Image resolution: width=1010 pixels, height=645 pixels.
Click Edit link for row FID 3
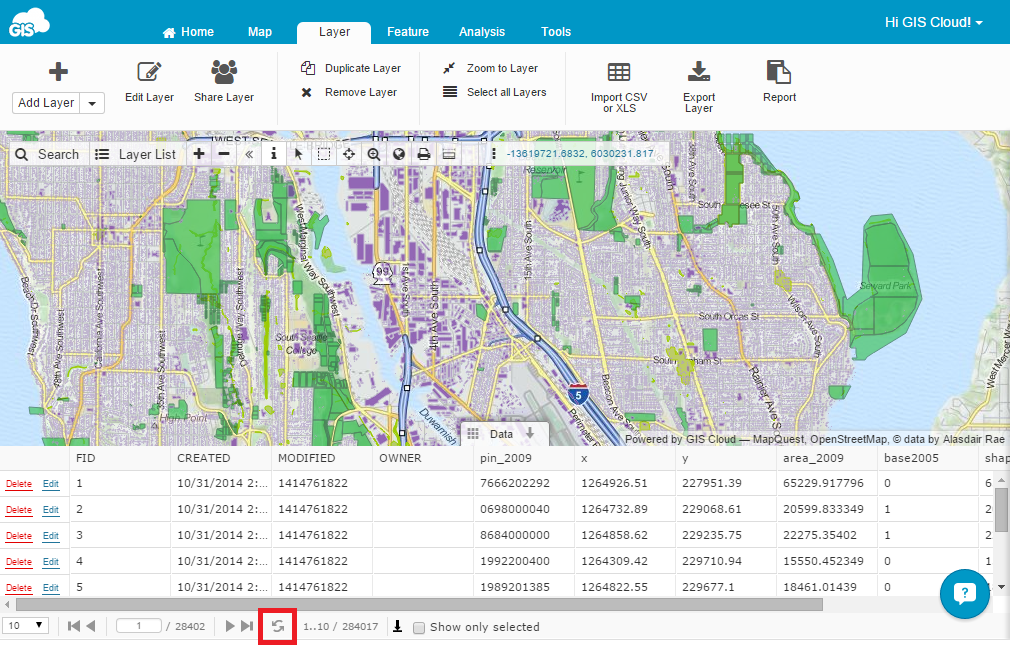[50, 536]
